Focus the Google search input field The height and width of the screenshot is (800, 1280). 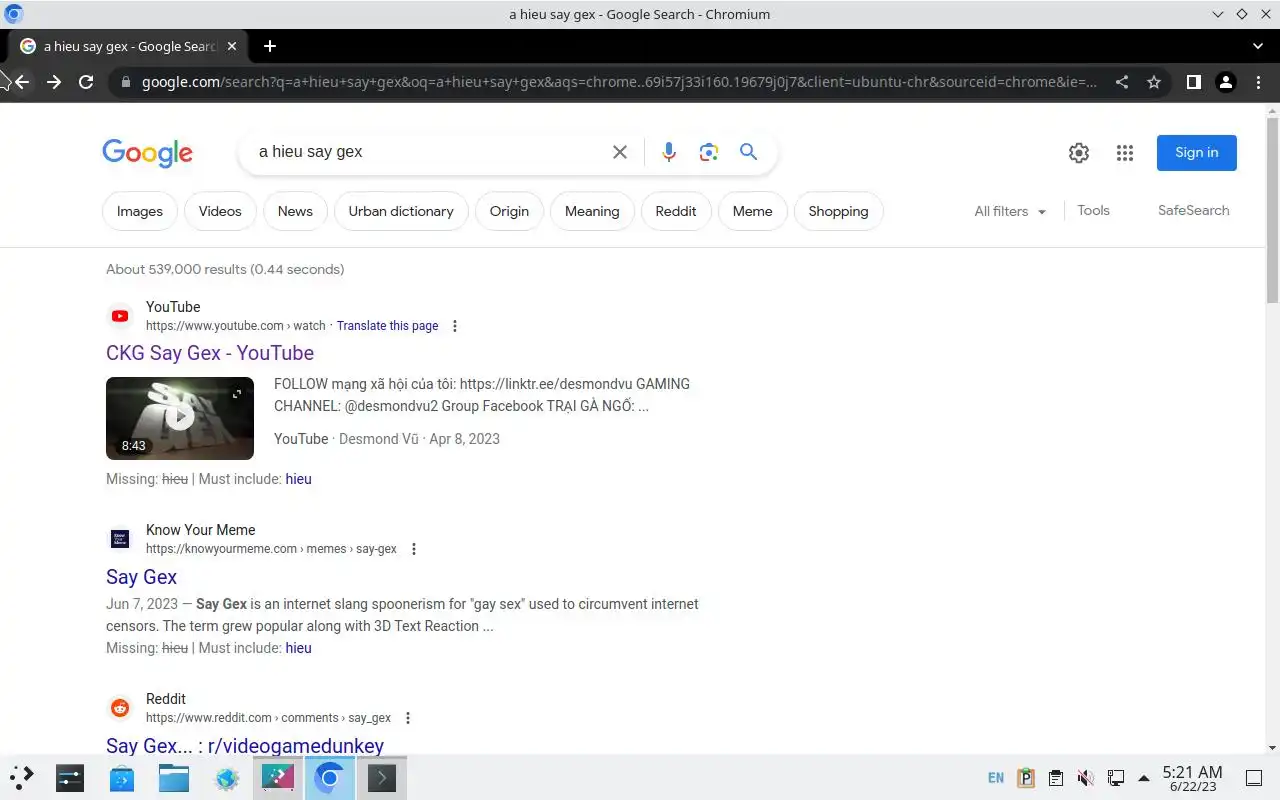pyautogui.click(x=430, y=152)
